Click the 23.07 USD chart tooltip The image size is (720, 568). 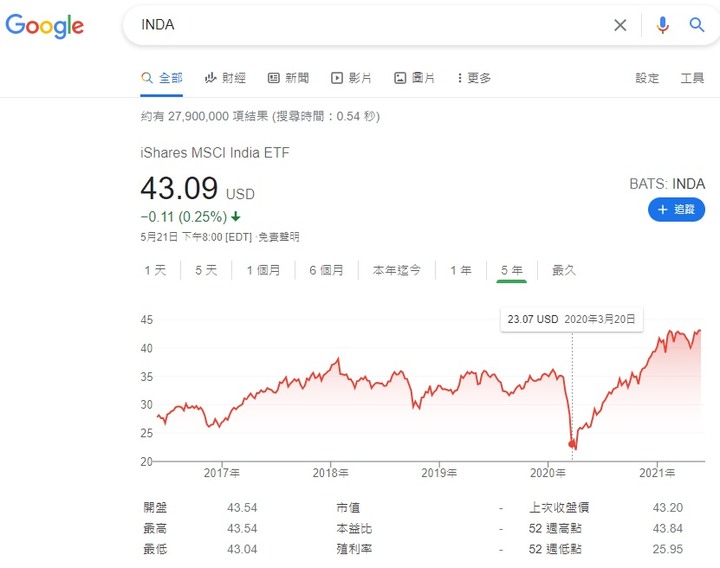click(x=572, y=319)
